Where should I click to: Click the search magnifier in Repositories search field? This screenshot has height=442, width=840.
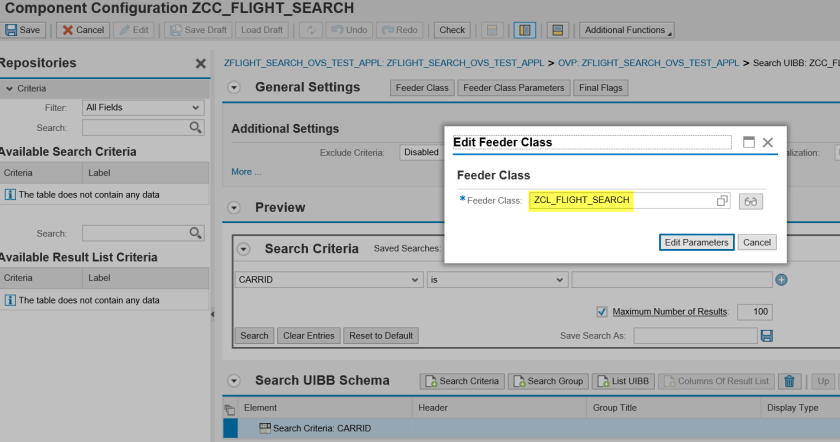click(x=196, y=128)
